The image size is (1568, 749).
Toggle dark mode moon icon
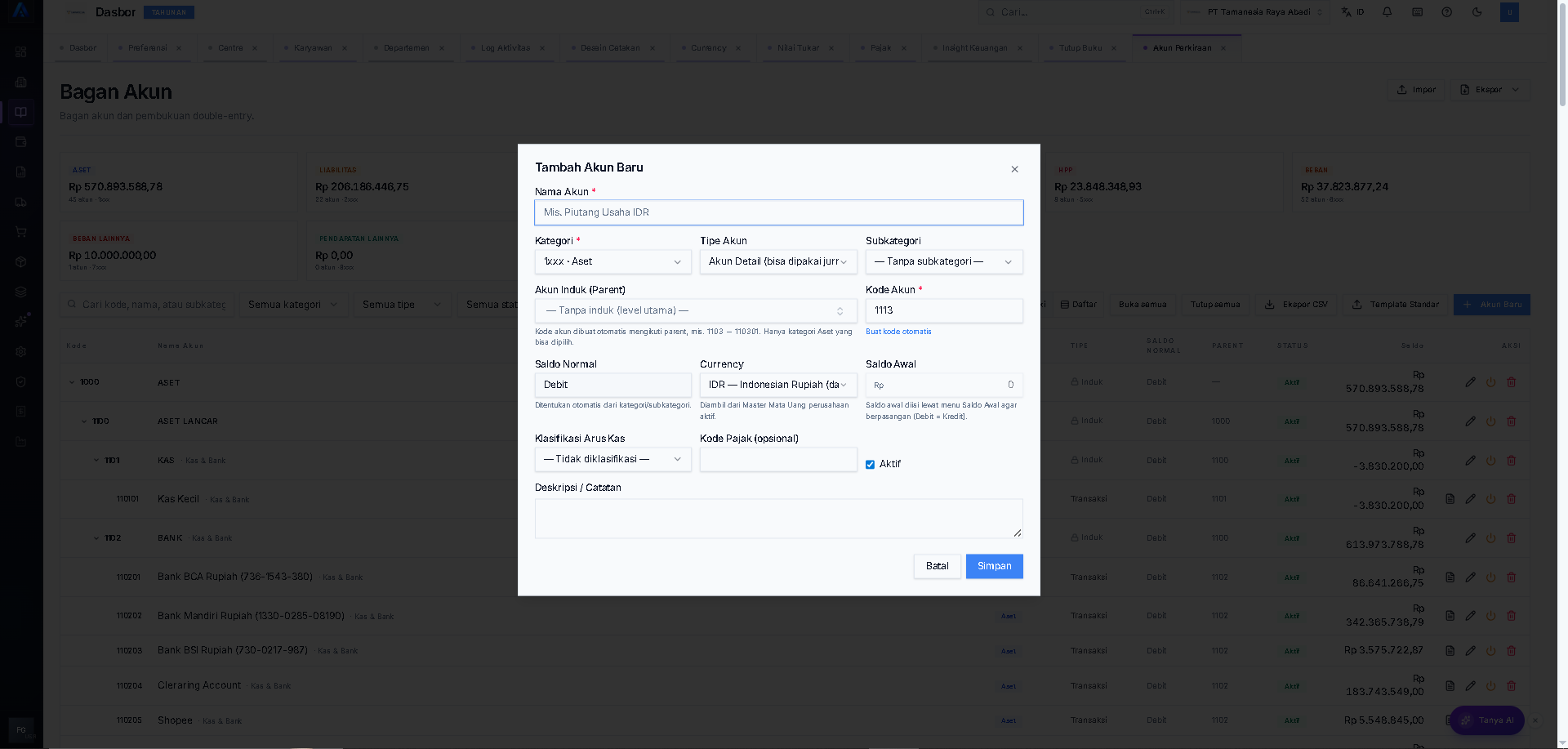point(1477,12)
